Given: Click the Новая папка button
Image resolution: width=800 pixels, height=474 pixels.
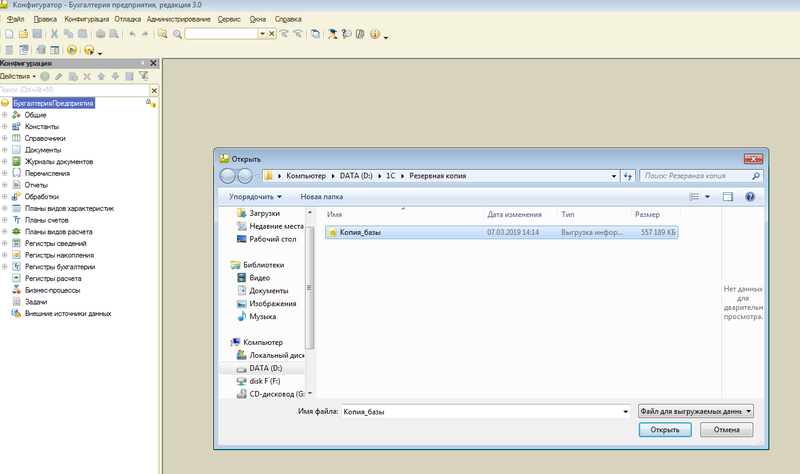Looking at the screenshot, I should pyautogui.click(x=321, y=196).
